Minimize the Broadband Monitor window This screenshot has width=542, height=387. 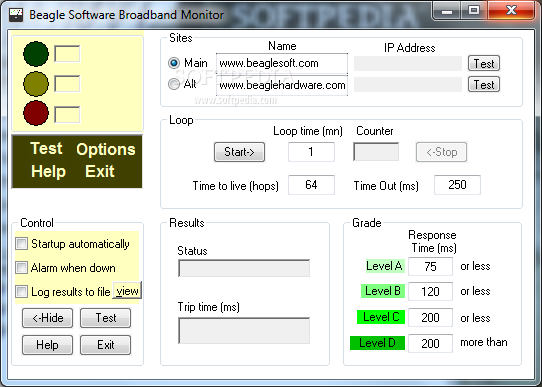point(447,11)
